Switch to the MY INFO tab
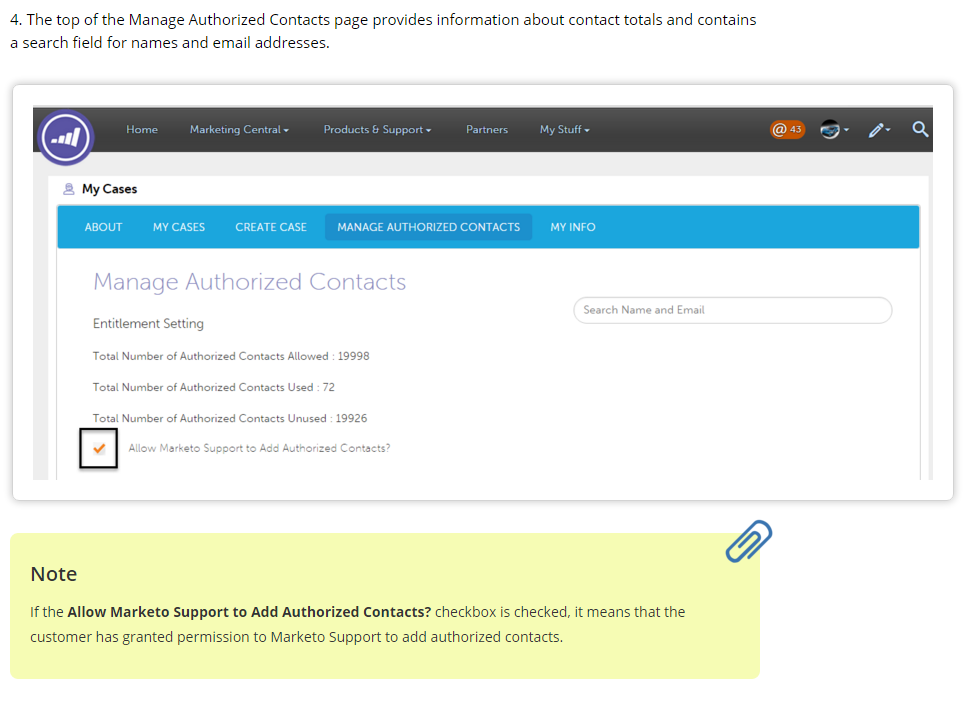This screenshot has height=702, width=964. pos(572,227)
